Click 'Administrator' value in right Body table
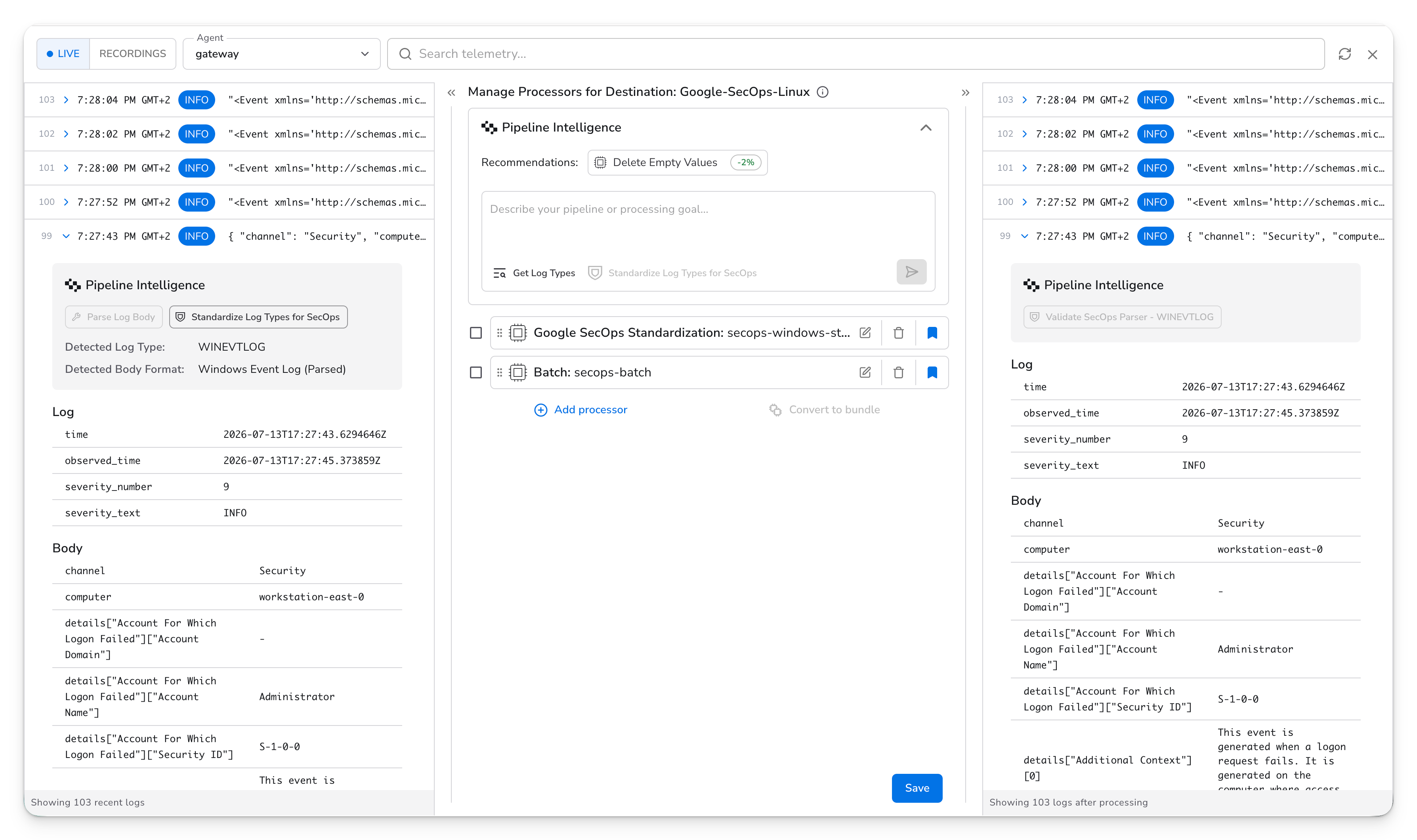This screenshot has width=1417, height=840. coord(1255,649)
